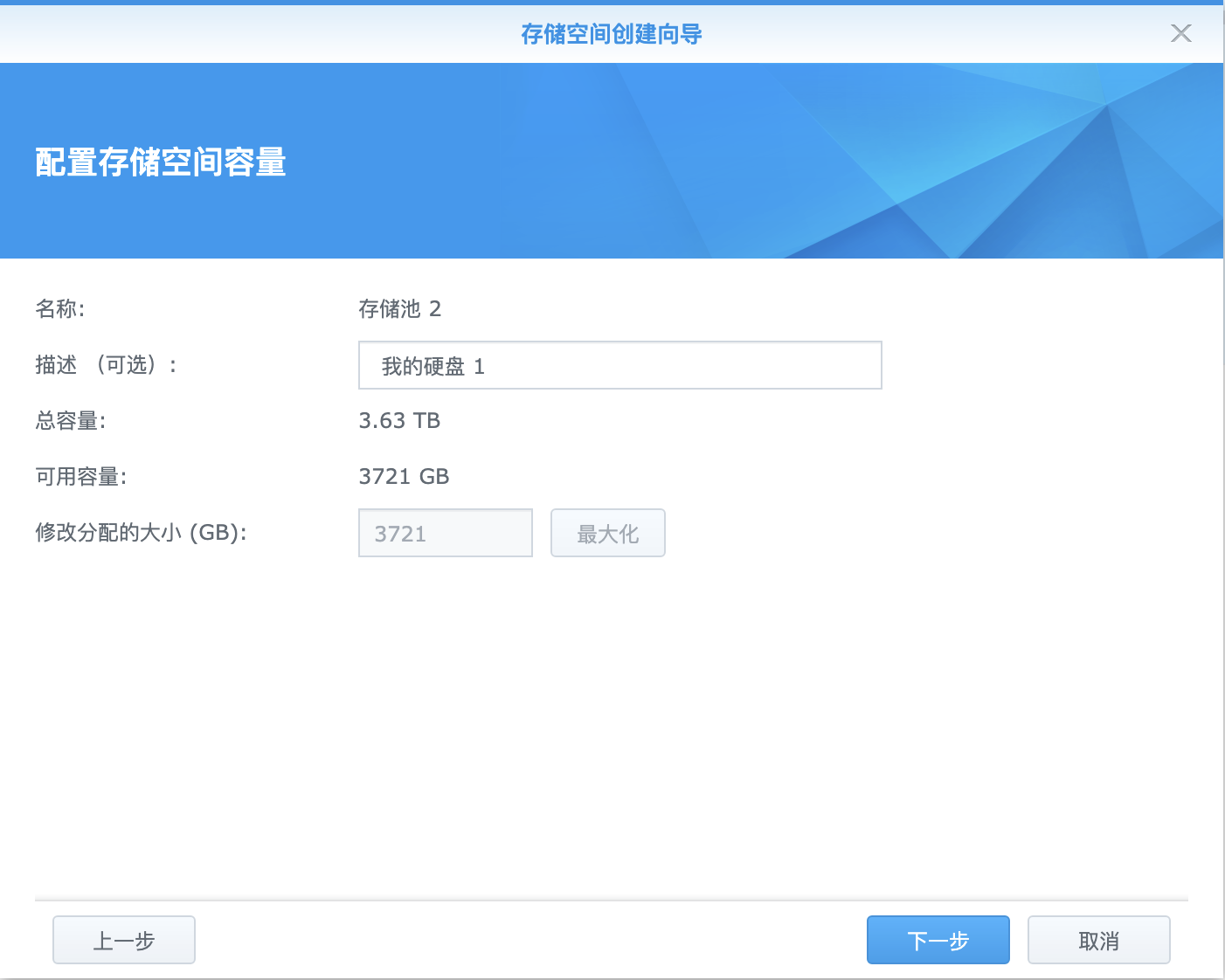Click the allocated size field showing 3721
This screenshot has height=980, width=1225.
445,533
